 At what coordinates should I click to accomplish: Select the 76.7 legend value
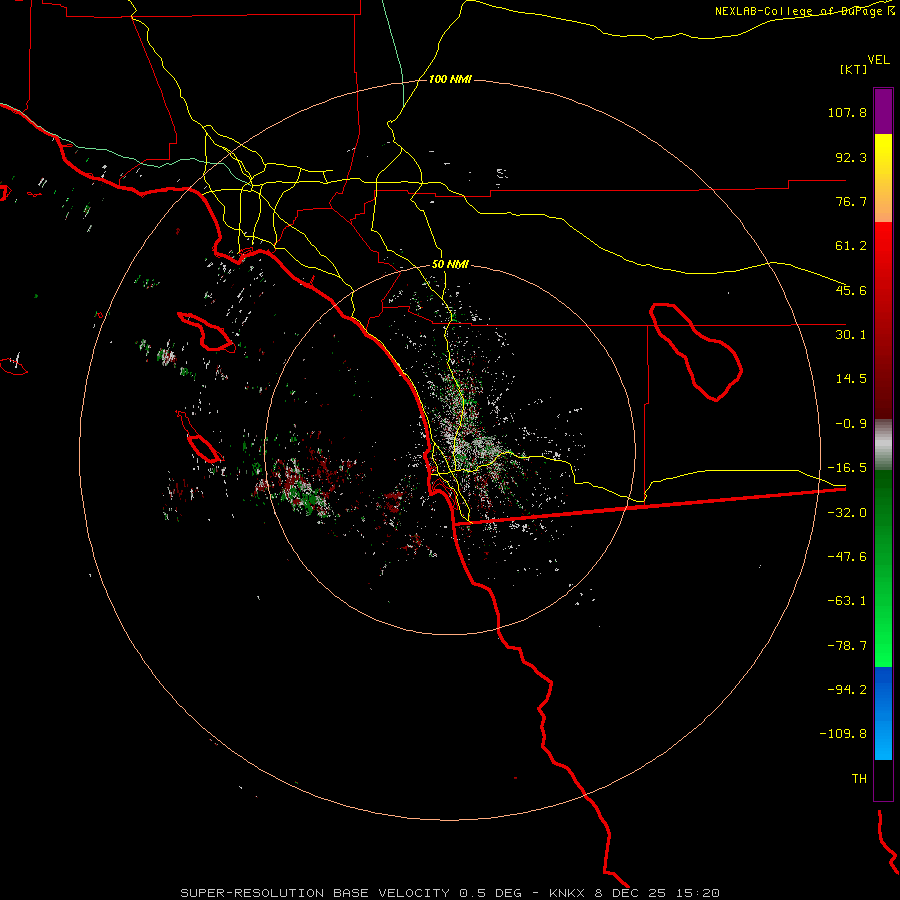851,201
